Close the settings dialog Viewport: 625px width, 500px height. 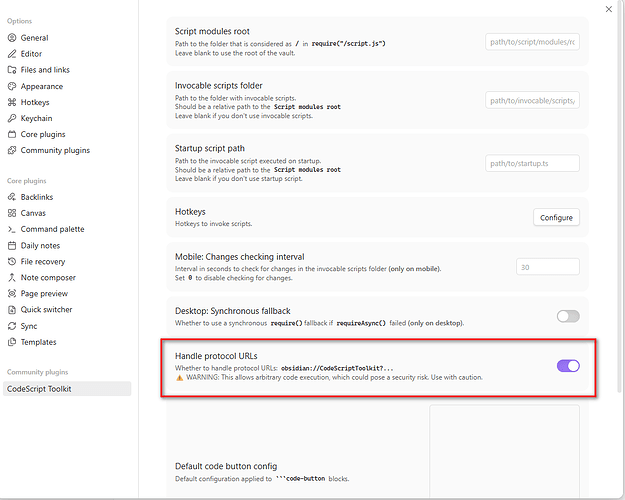609,9
